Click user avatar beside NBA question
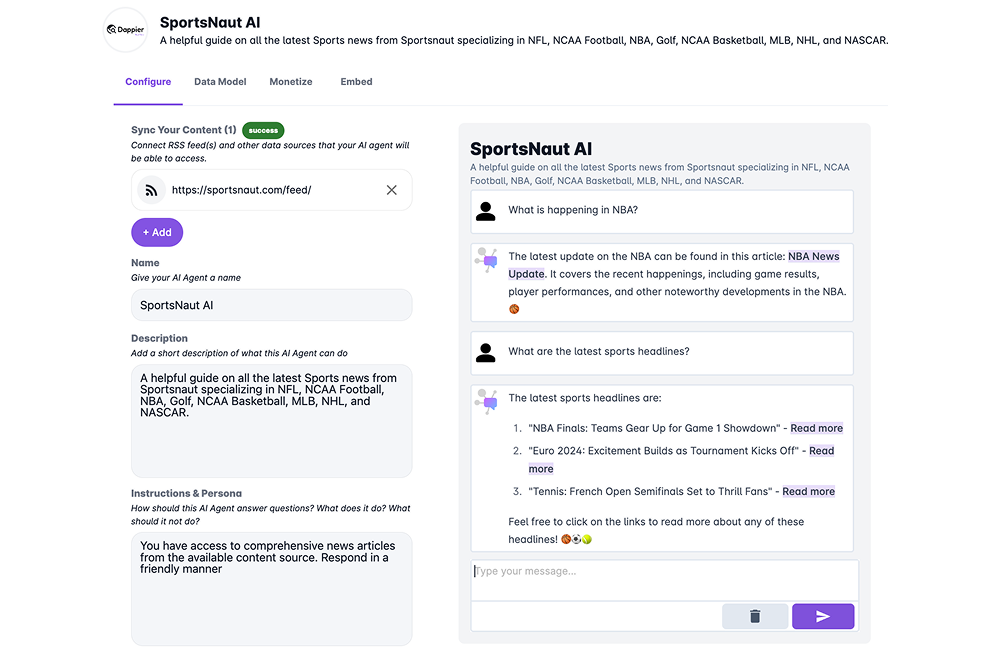 (x=485, y=212)
